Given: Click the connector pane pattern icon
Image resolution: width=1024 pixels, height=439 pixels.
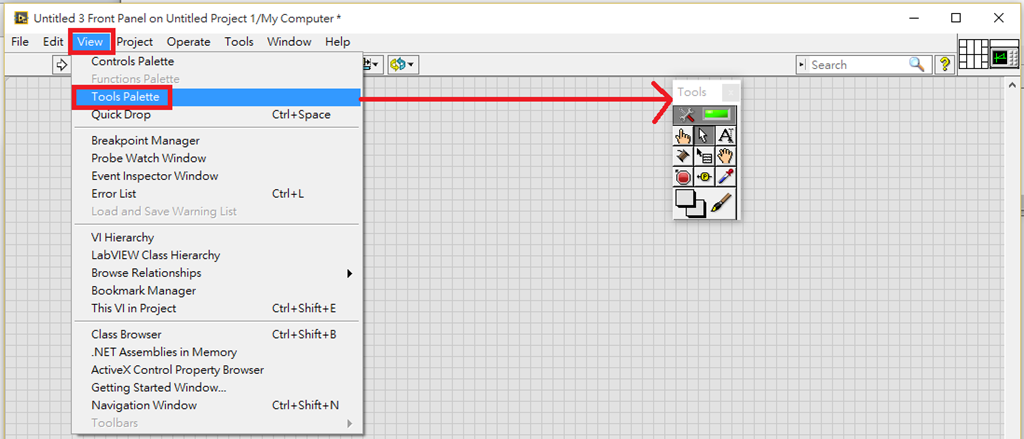Looking at the screenshot, I should [973, 54].
